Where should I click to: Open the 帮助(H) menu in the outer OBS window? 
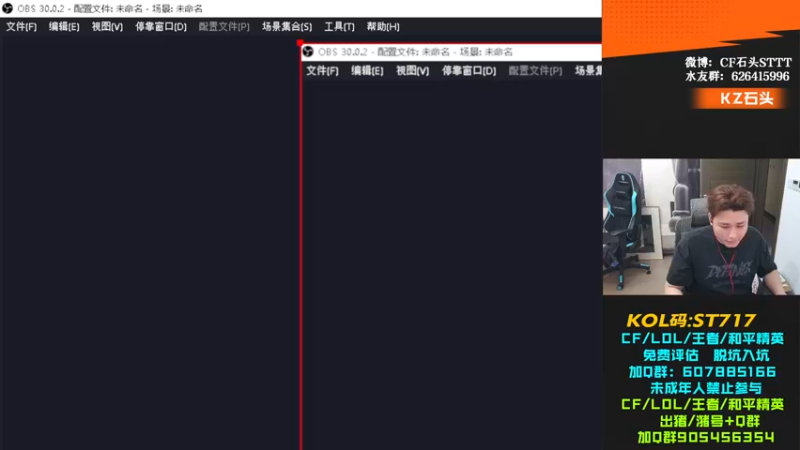point(383,27)
